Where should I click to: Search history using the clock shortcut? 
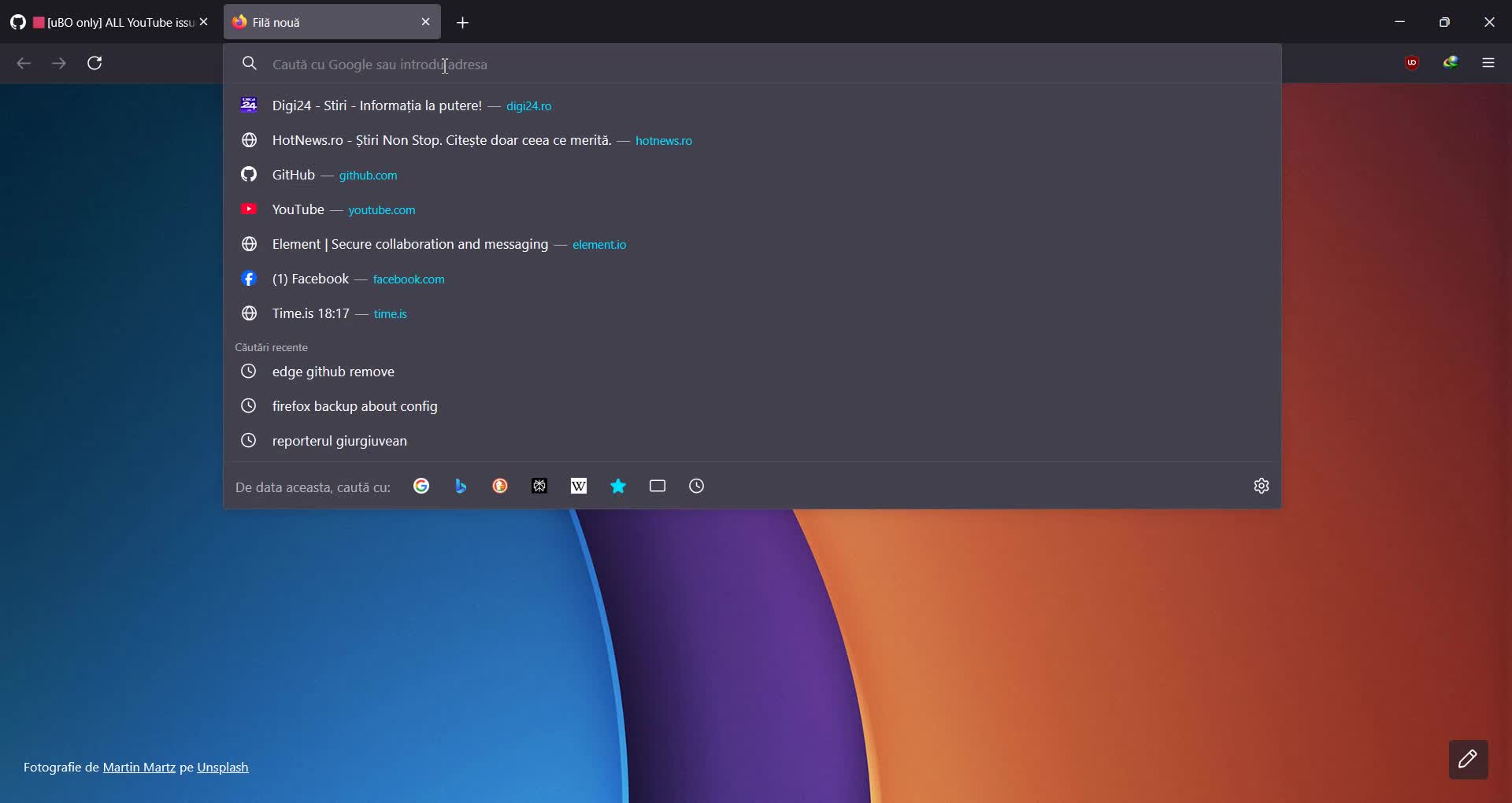697,487
